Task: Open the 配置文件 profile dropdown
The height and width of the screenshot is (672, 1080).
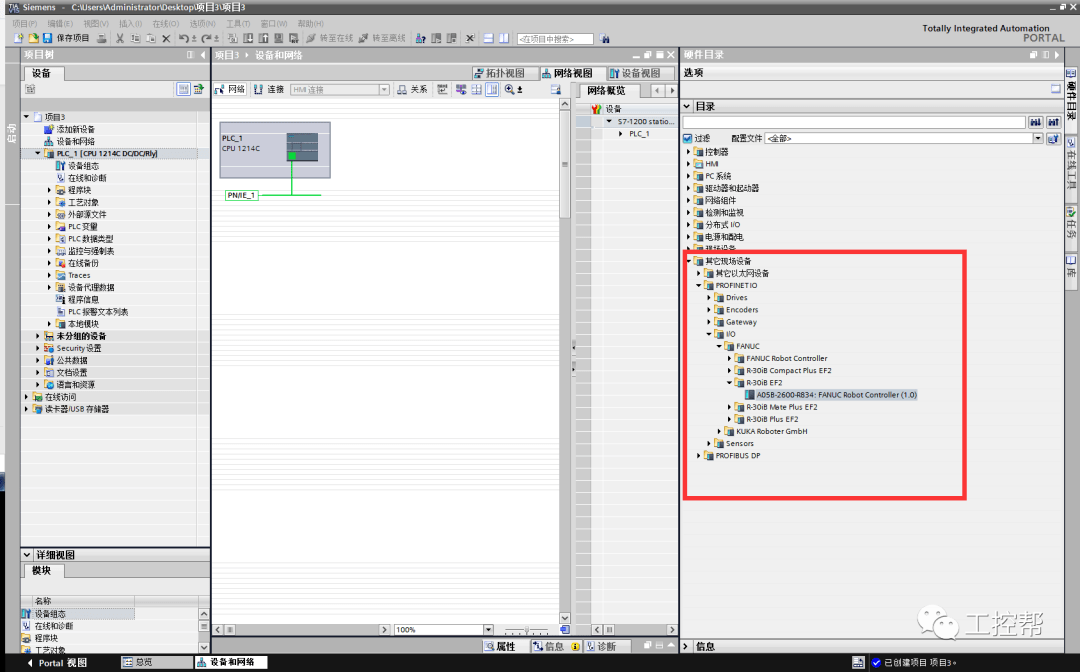Action: [1038, 138]
